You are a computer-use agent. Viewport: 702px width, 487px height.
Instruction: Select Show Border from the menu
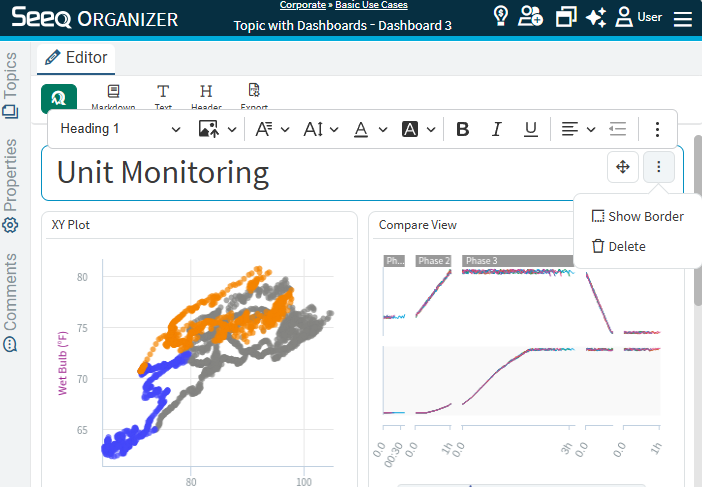coord(637,216)
